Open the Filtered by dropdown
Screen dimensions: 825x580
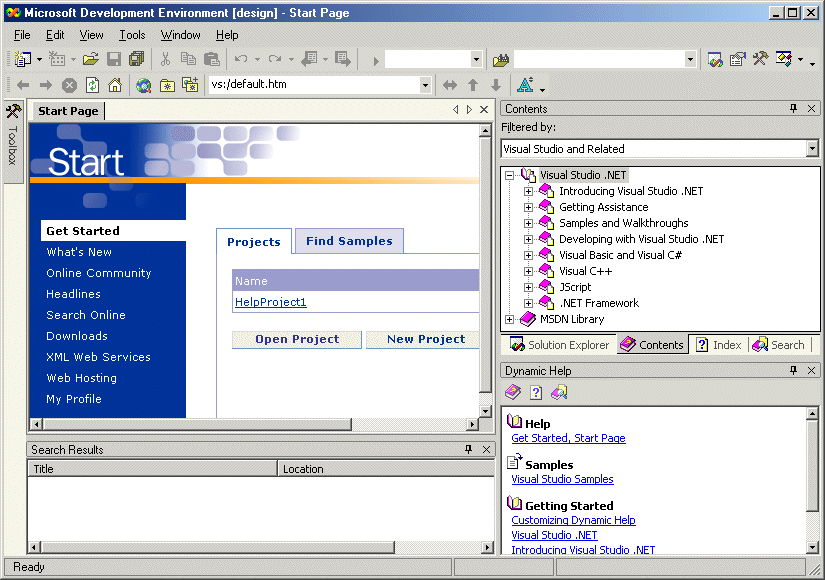pos(812,149)
